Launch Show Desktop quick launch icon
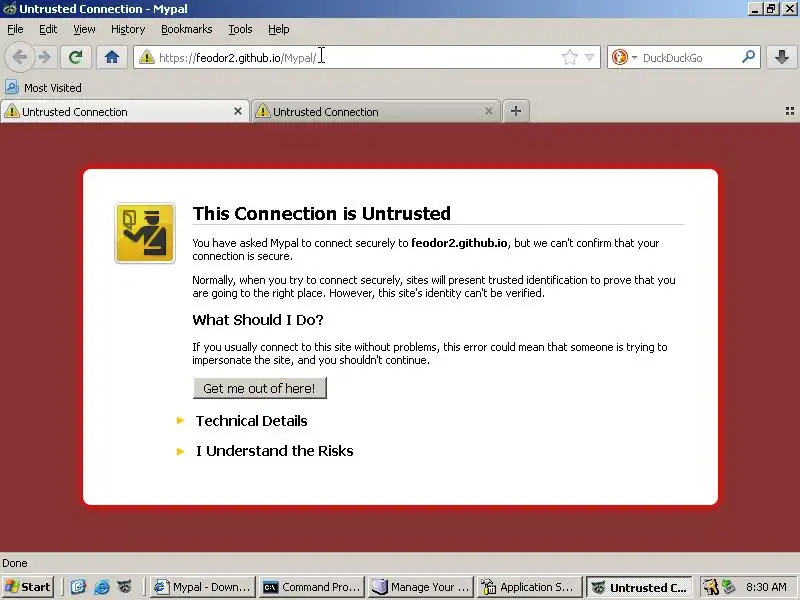800x600 pixels. click(x=78, y=587)
